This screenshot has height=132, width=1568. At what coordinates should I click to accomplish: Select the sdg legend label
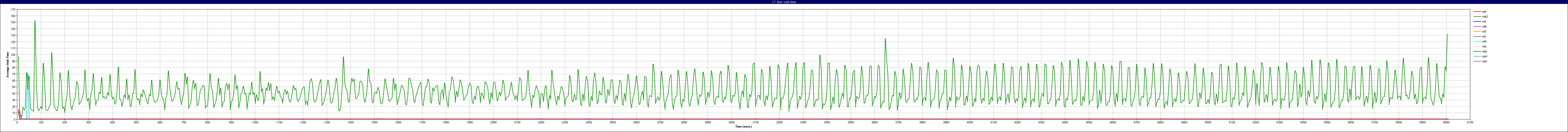click(x=1485, y=51)
